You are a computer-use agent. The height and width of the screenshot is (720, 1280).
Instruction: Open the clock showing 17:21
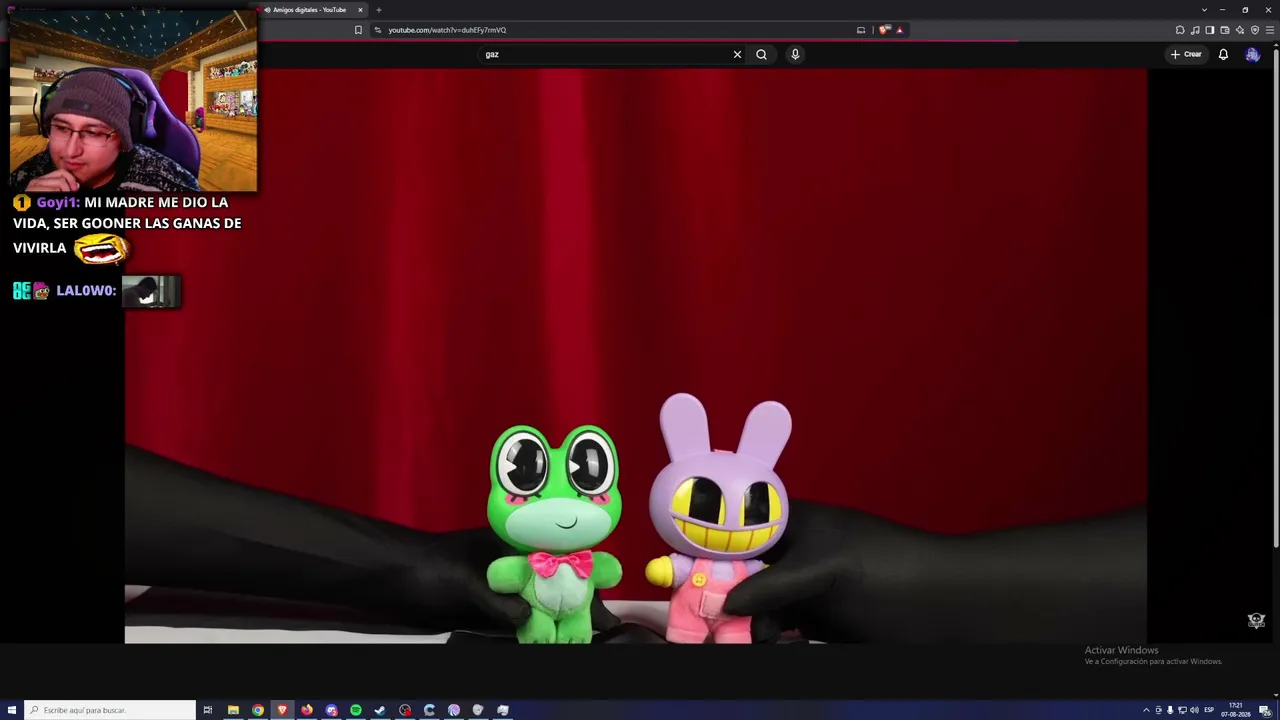(x=1236, y=710)
